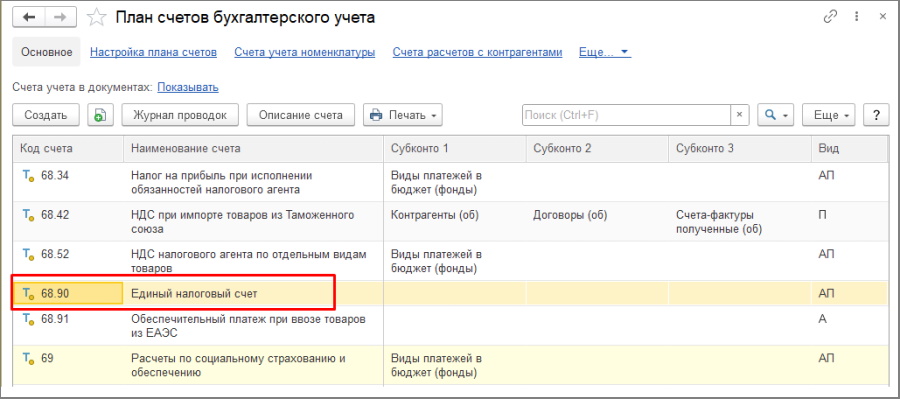Clear the search field with x button
The height and width of the screenshot is (399, 900).
739,115
